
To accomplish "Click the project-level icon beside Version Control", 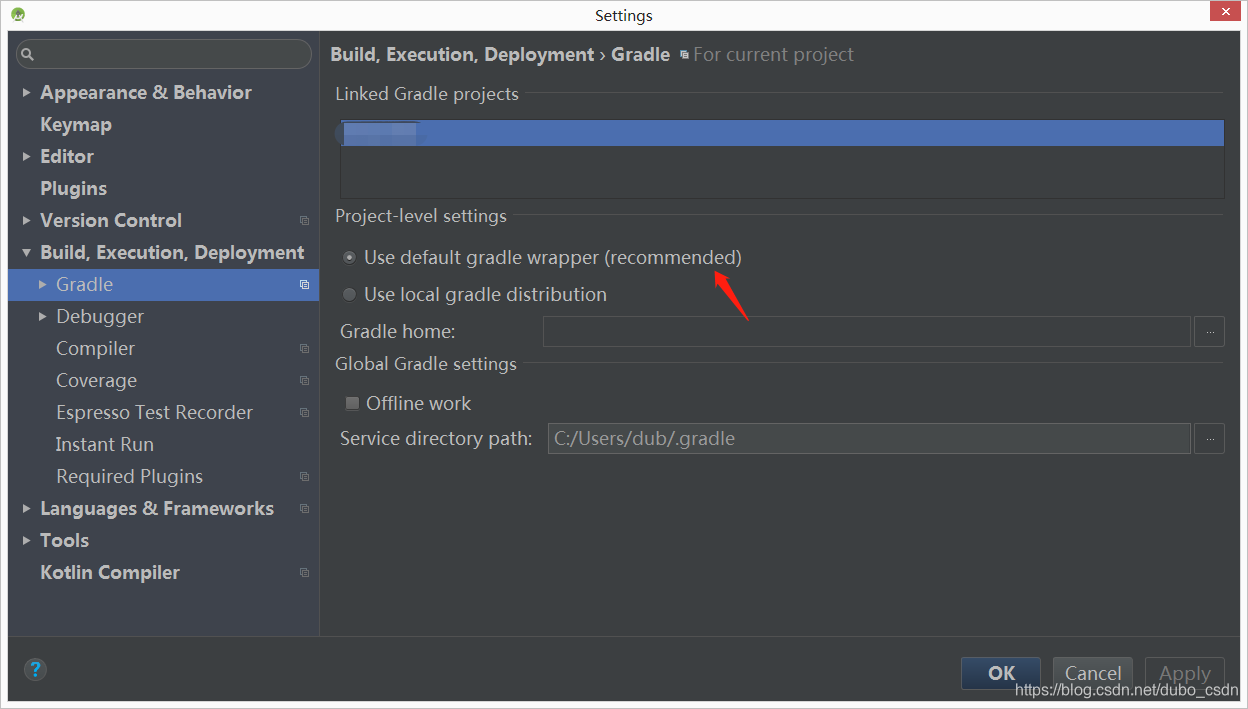I will [304, 221].
